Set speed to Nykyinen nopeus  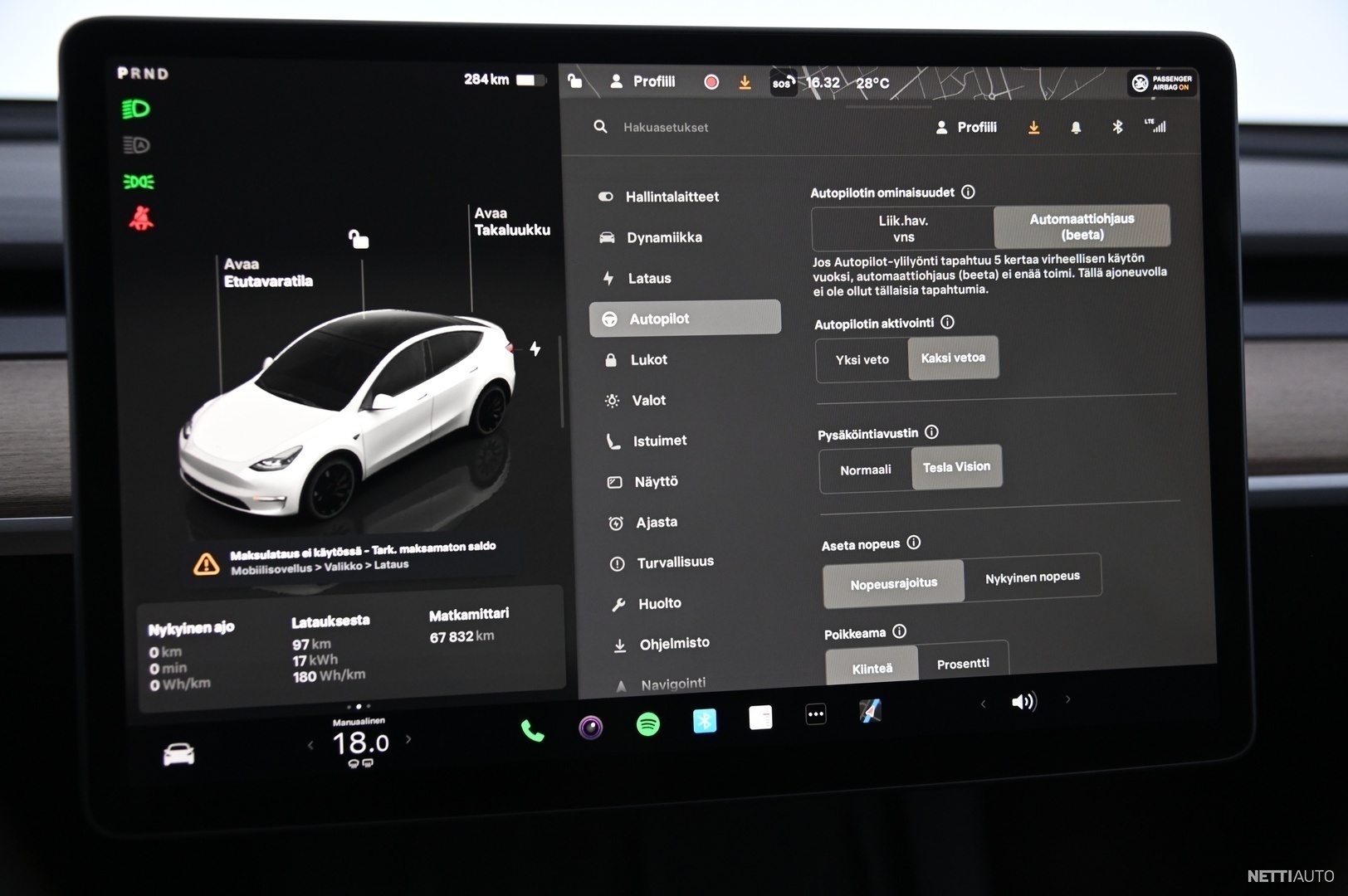click(1032, 577)
